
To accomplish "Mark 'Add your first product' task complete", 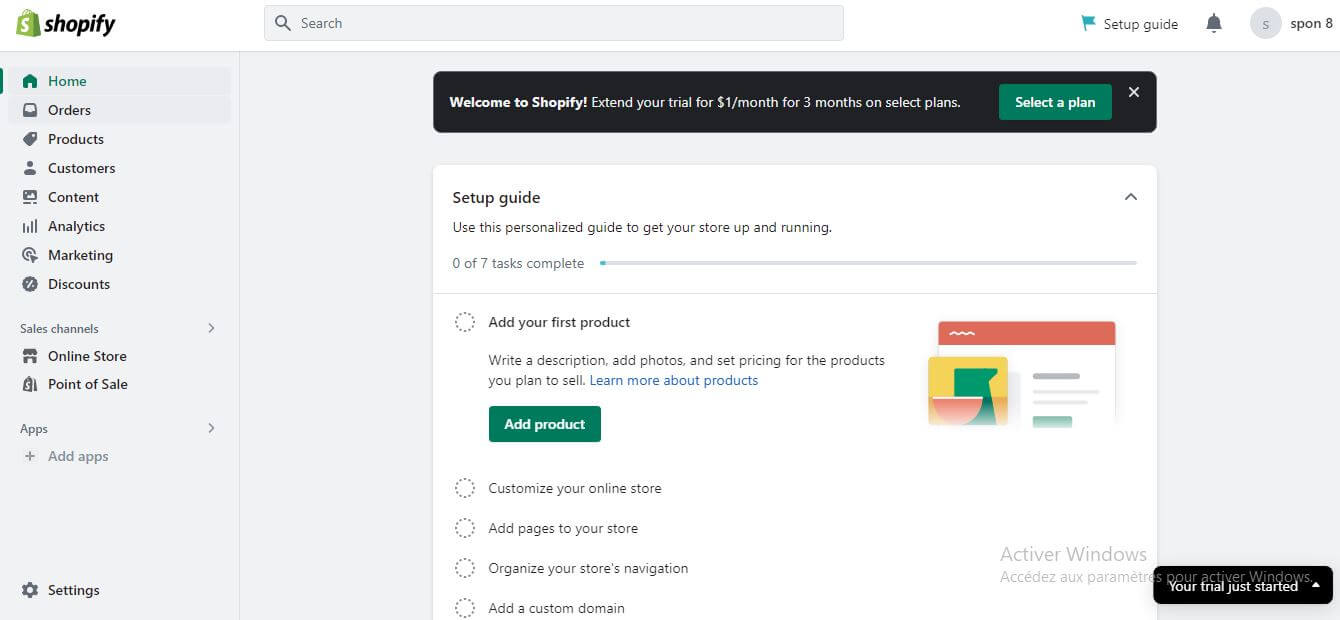I will 465,322.
